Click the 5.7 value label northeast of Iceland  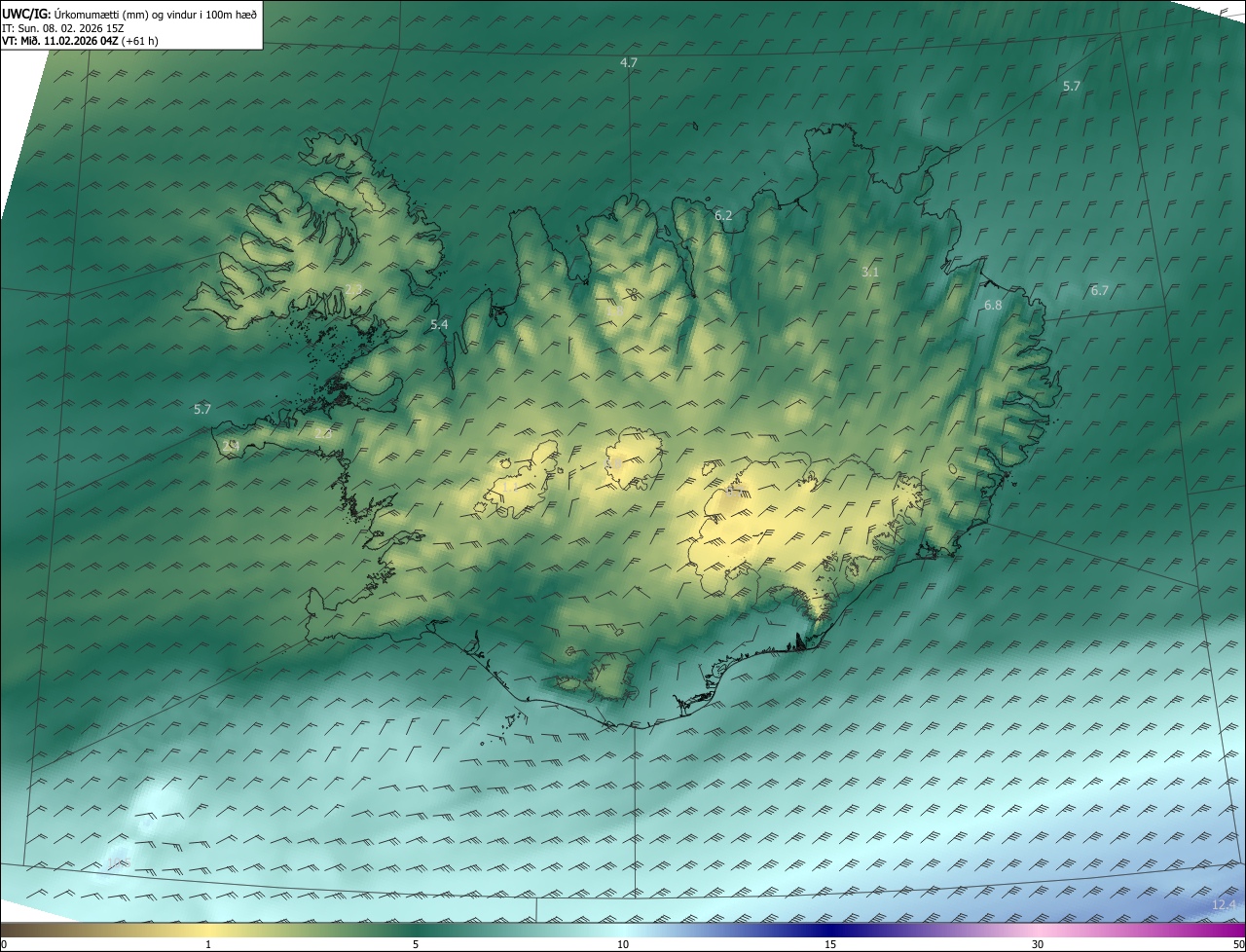(x=1072, y=86)
